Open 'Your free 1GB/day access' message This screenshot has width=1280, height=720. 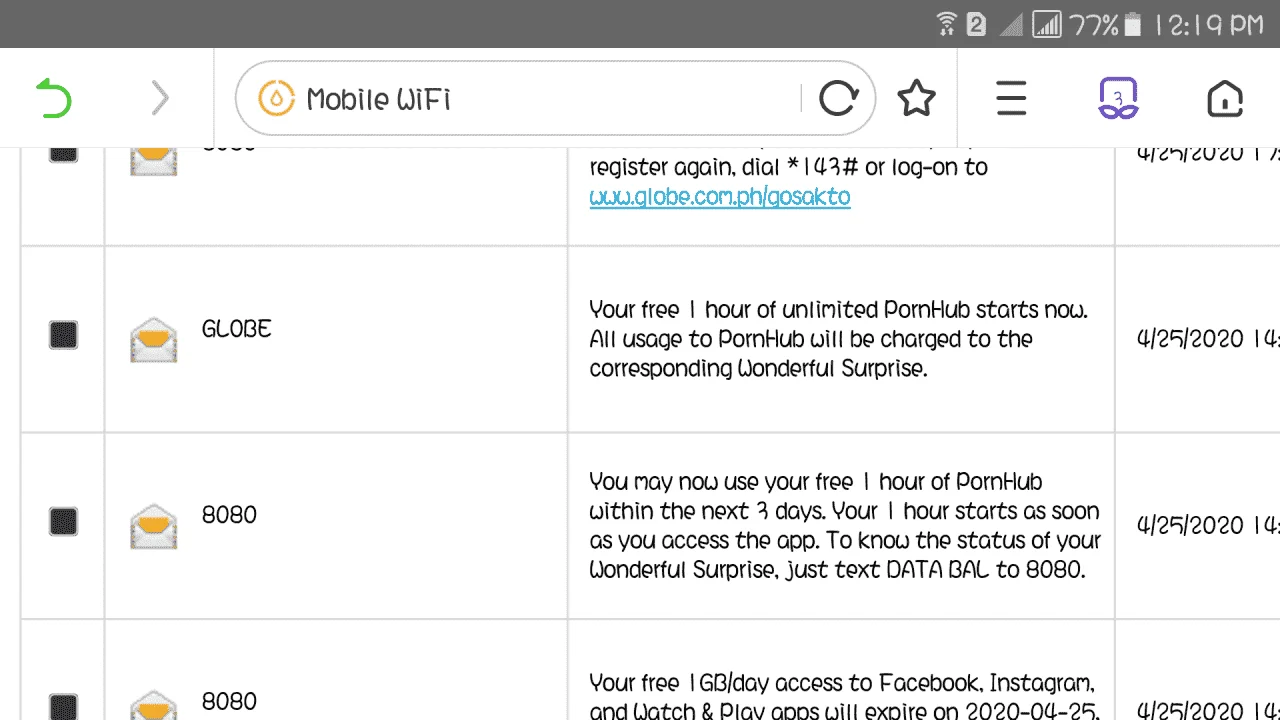pyautogui.click(x=844, y=698)
